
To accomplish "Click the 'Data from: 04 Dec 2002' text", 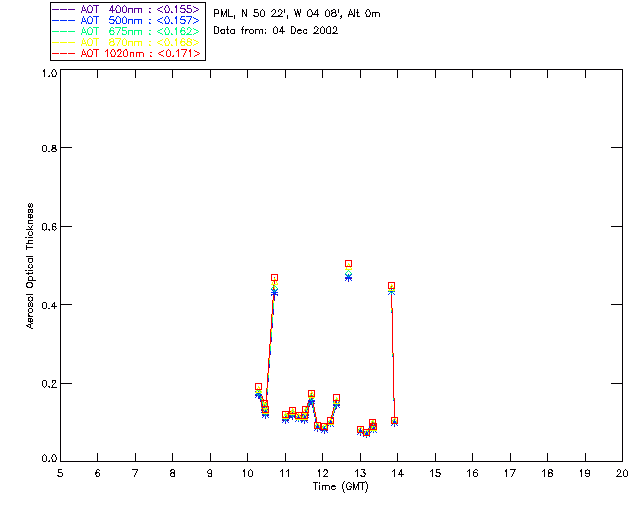I will point(276,31).
